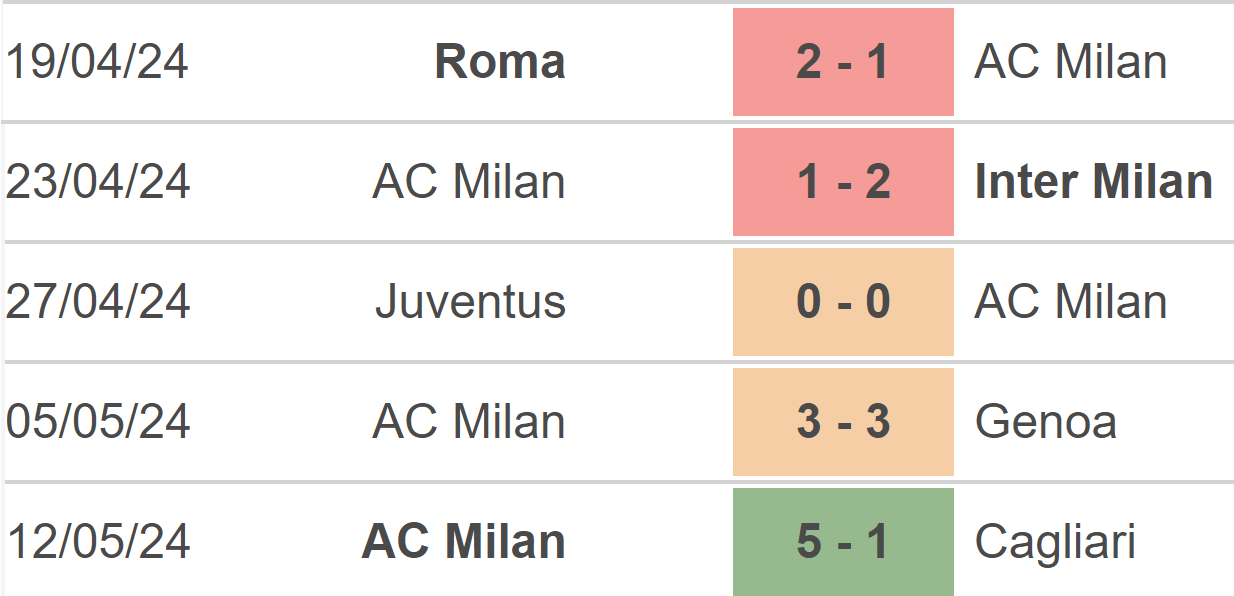Select the 0 - 0 draw score
Screen dimensions: 1234x596
click(843, 302)
